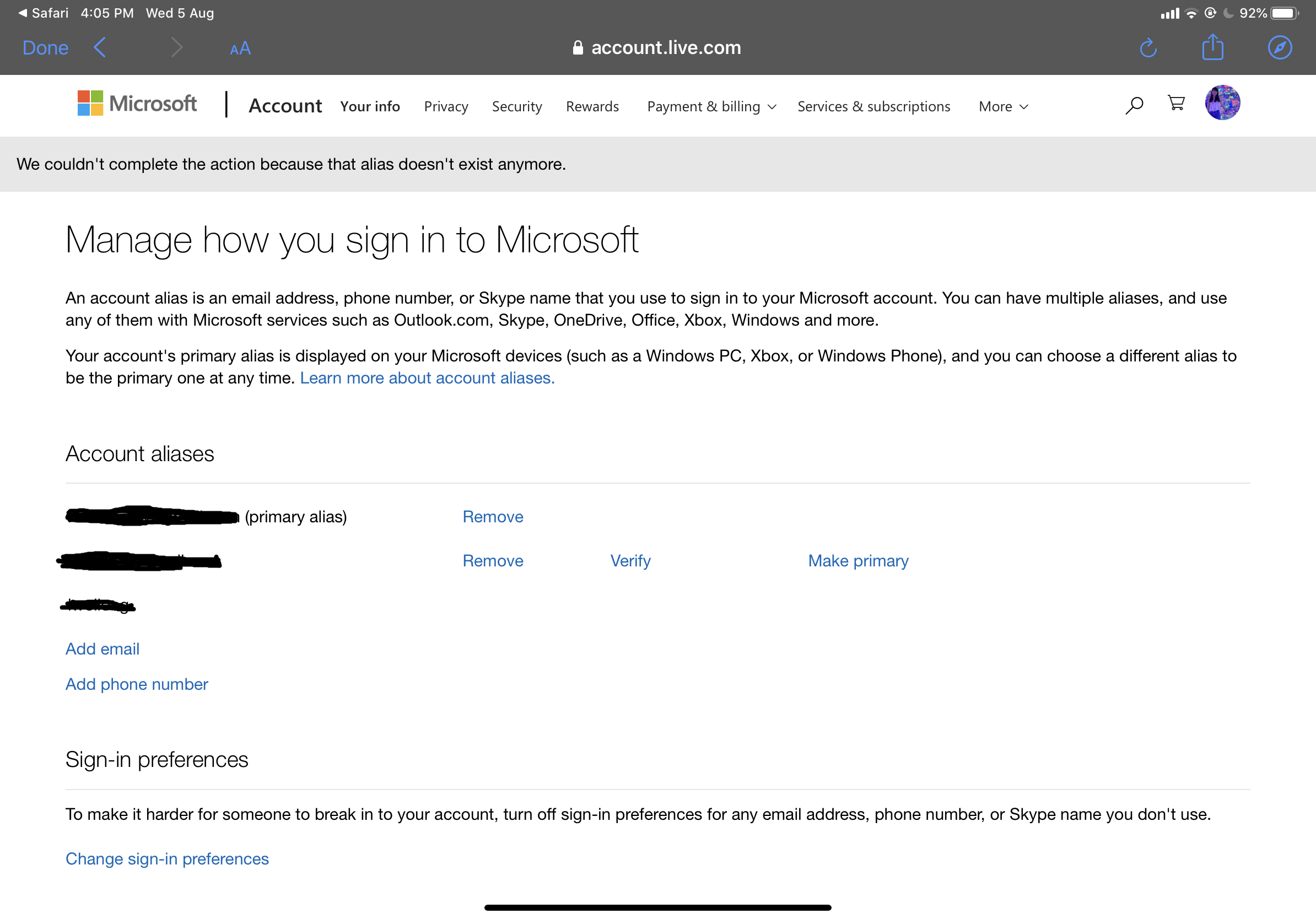This screenshot has width=1316, height=919.
Task: Open the share sheet icon
Action: pos(1213,47)
